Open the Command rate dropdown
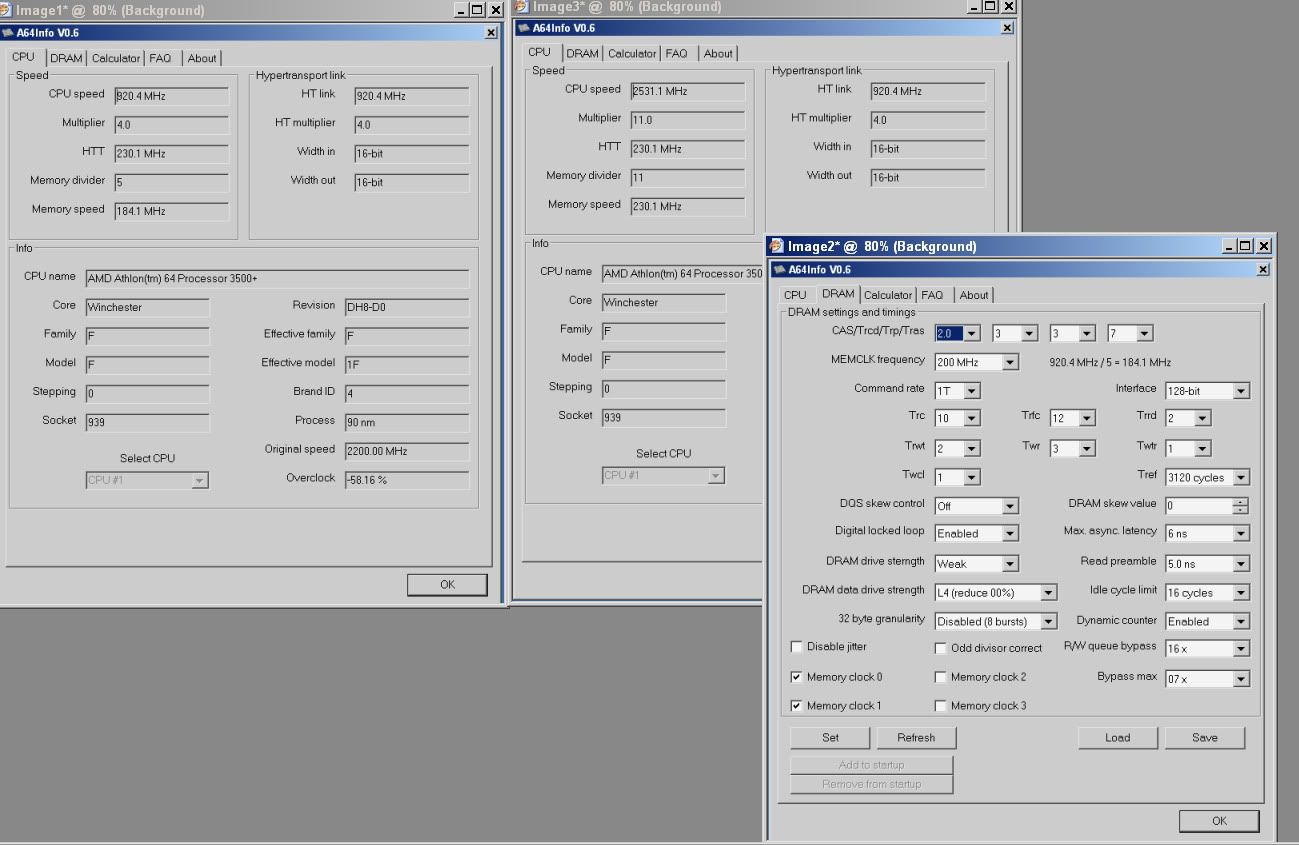1299x845 pixels. tap(972, 391)
